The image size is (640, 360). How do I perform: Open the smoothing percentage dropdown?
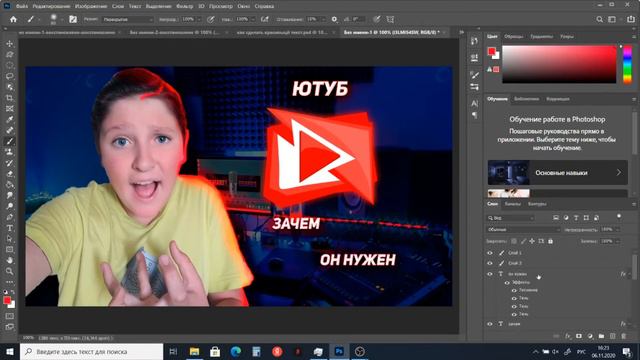[x=323, y=19]
